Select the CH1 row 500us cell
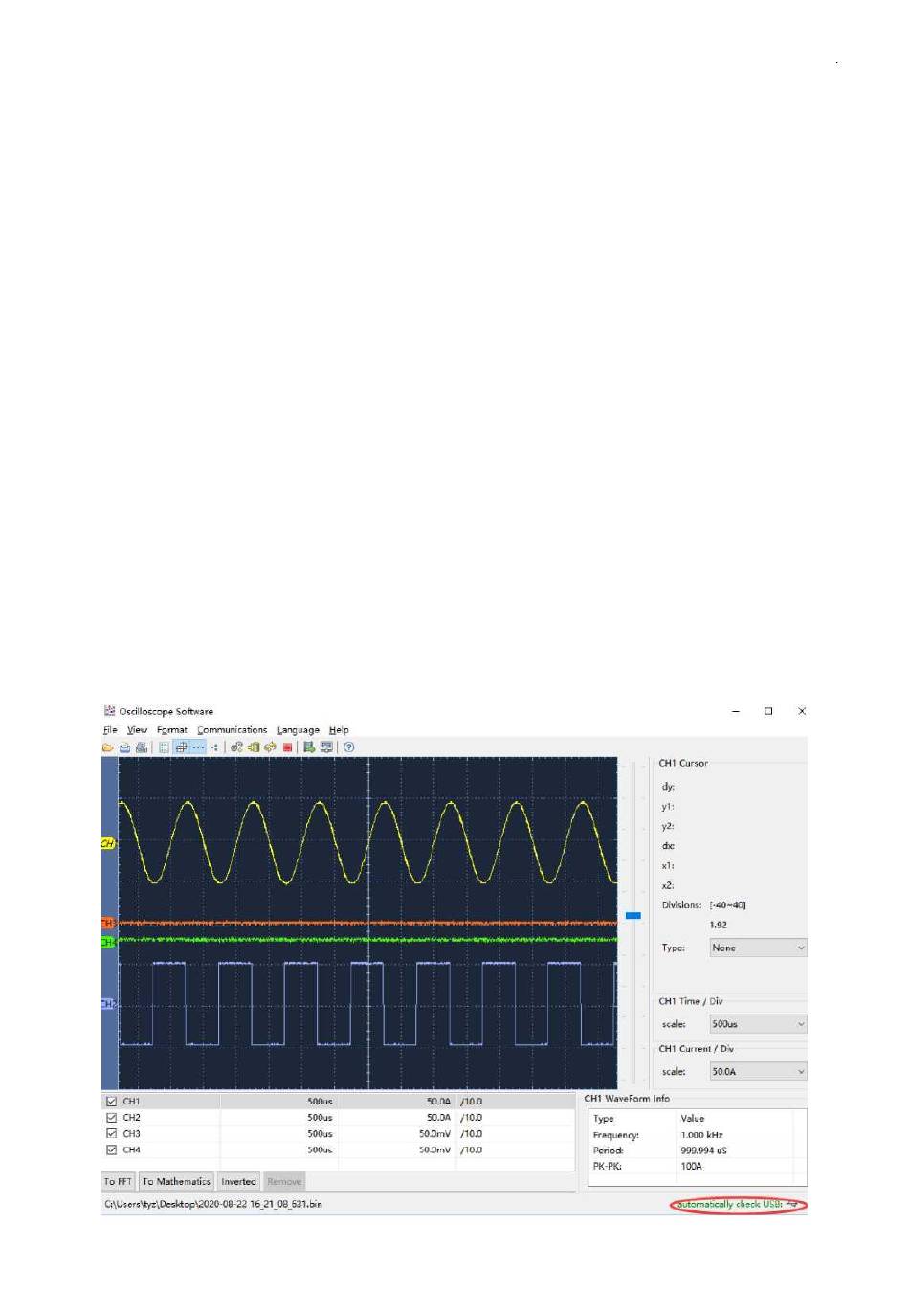Viewport: 909px width, 1316px height. point(277,1102)
